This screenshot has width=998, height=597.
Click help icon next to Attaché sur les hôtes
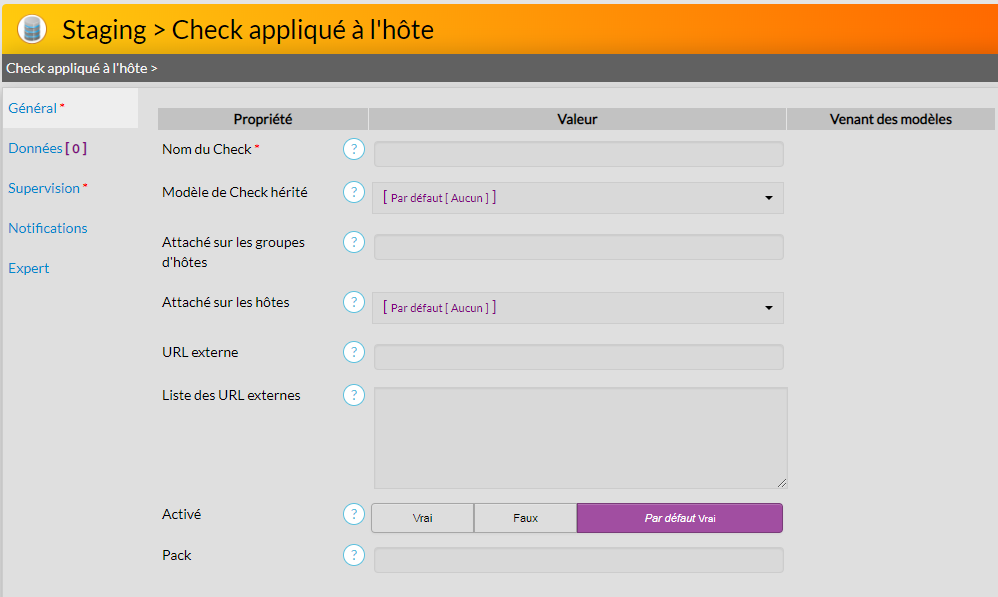[354, 302]
